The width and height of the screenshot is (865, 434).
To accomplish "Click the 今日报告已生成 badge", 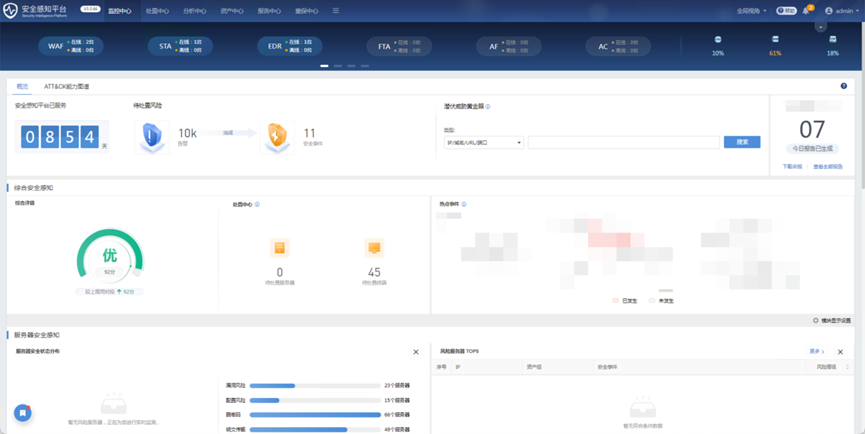I will 812,148.
